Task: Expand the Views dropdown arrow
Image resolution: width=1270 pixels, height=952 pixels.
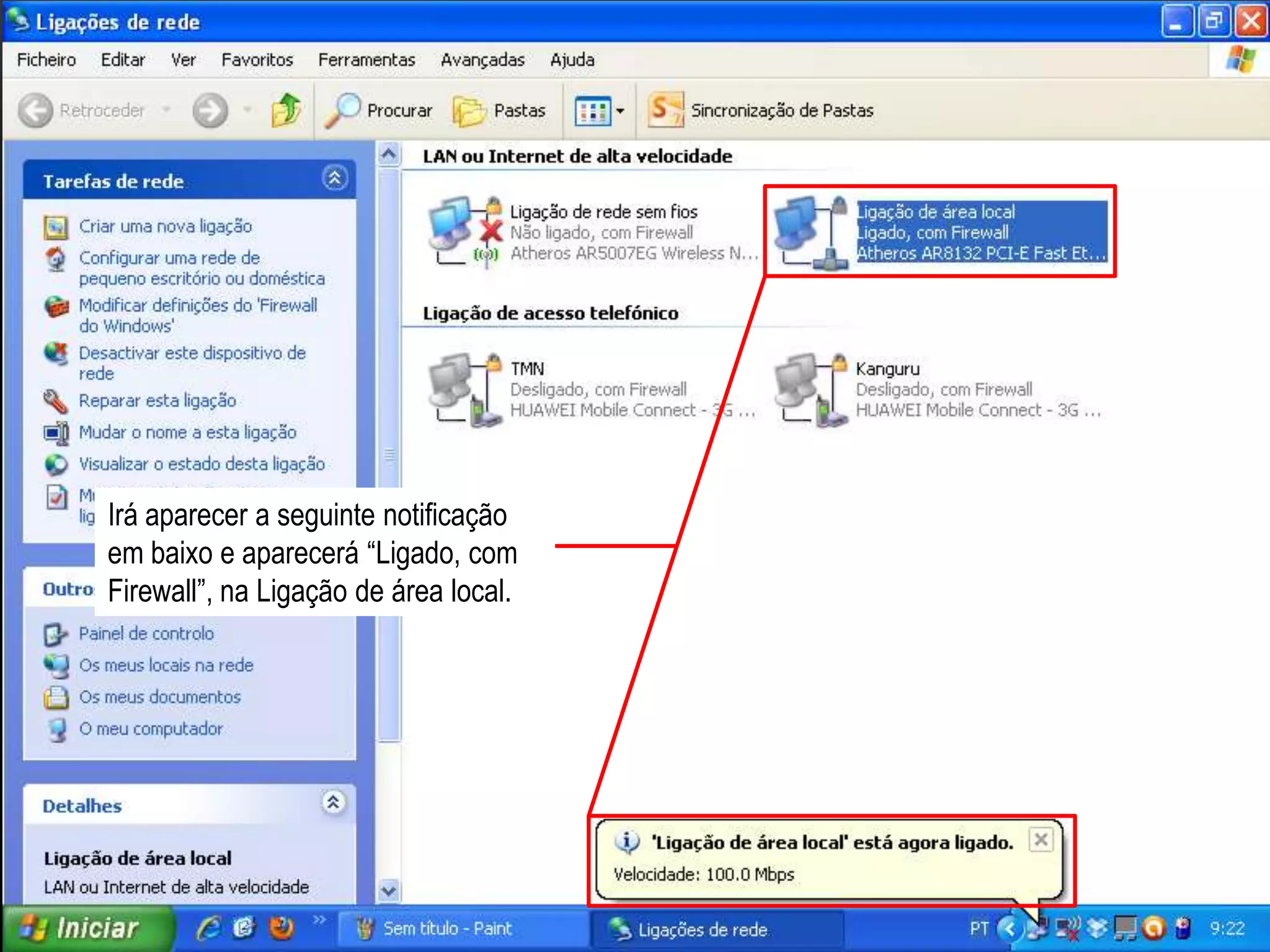Action: pos(620,112)
